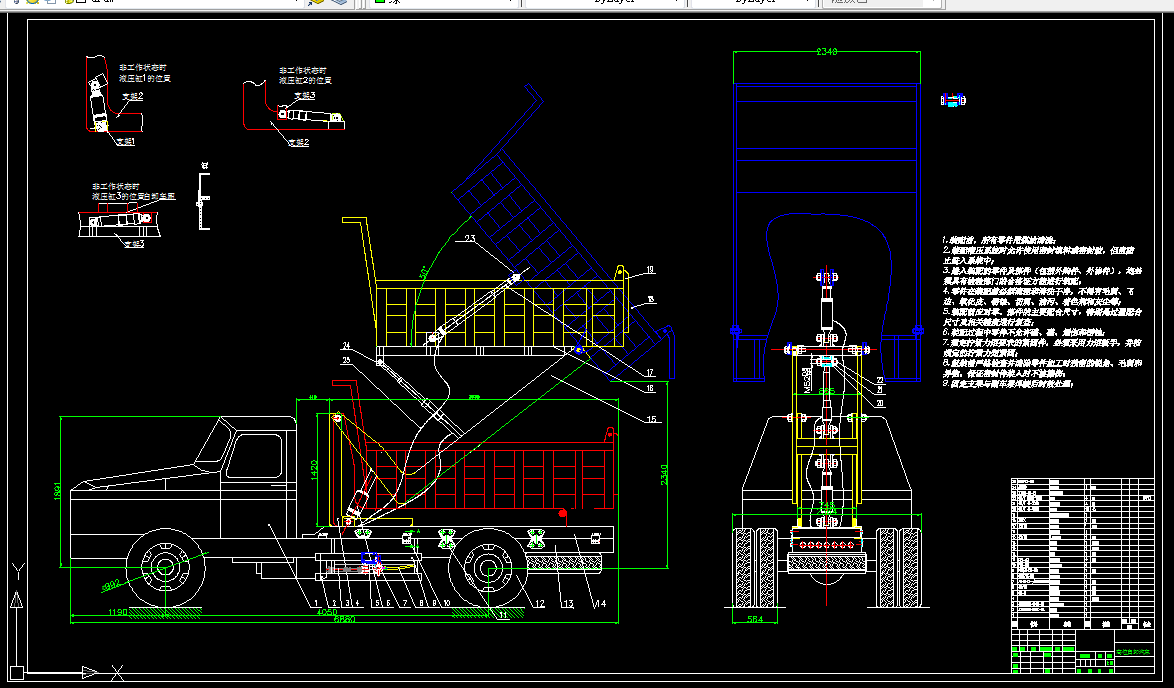Select the 支架3 label under cylinder 3 detail

134,244
